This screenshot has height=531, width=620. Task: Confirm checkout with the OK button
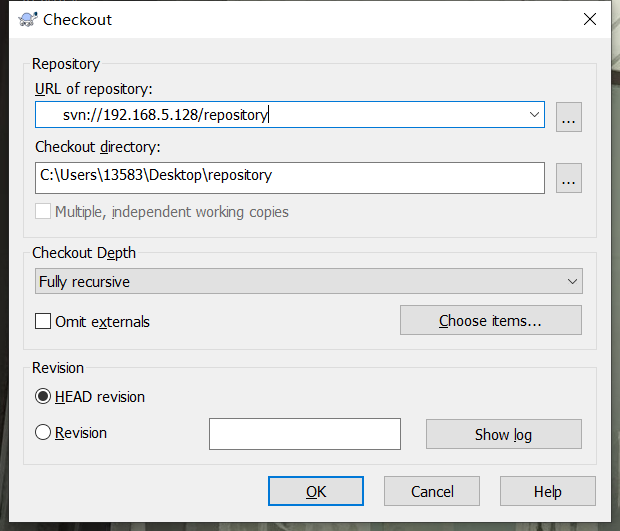(x=315, y=491)
